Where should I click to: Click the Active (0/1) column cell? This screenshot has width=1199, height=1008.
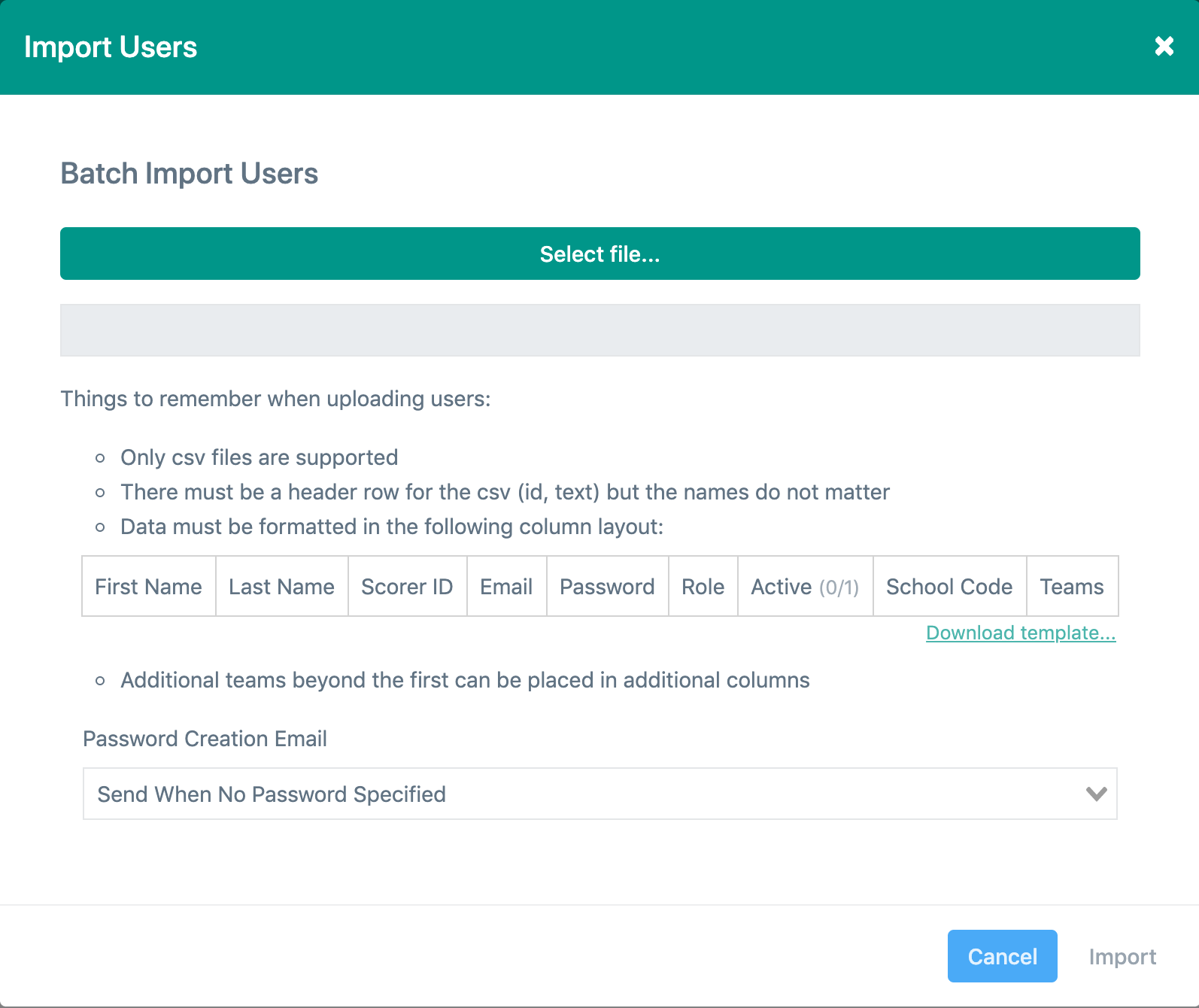point(805,587)
